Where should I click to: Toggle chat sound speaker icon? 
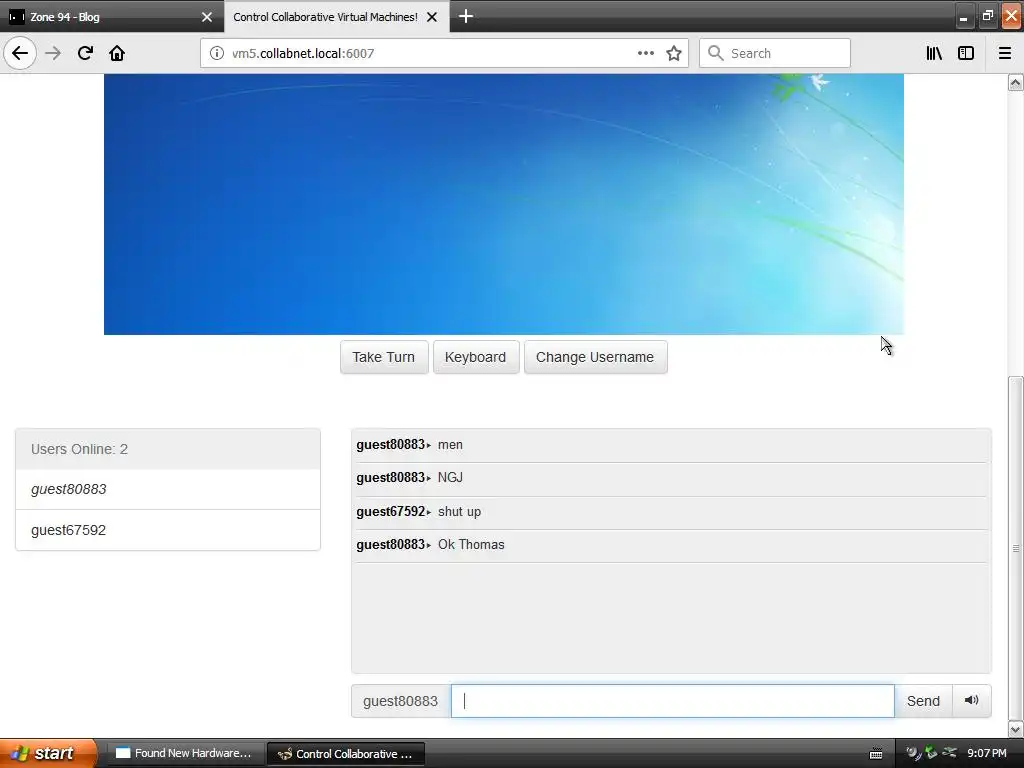(x=972, y=701)
